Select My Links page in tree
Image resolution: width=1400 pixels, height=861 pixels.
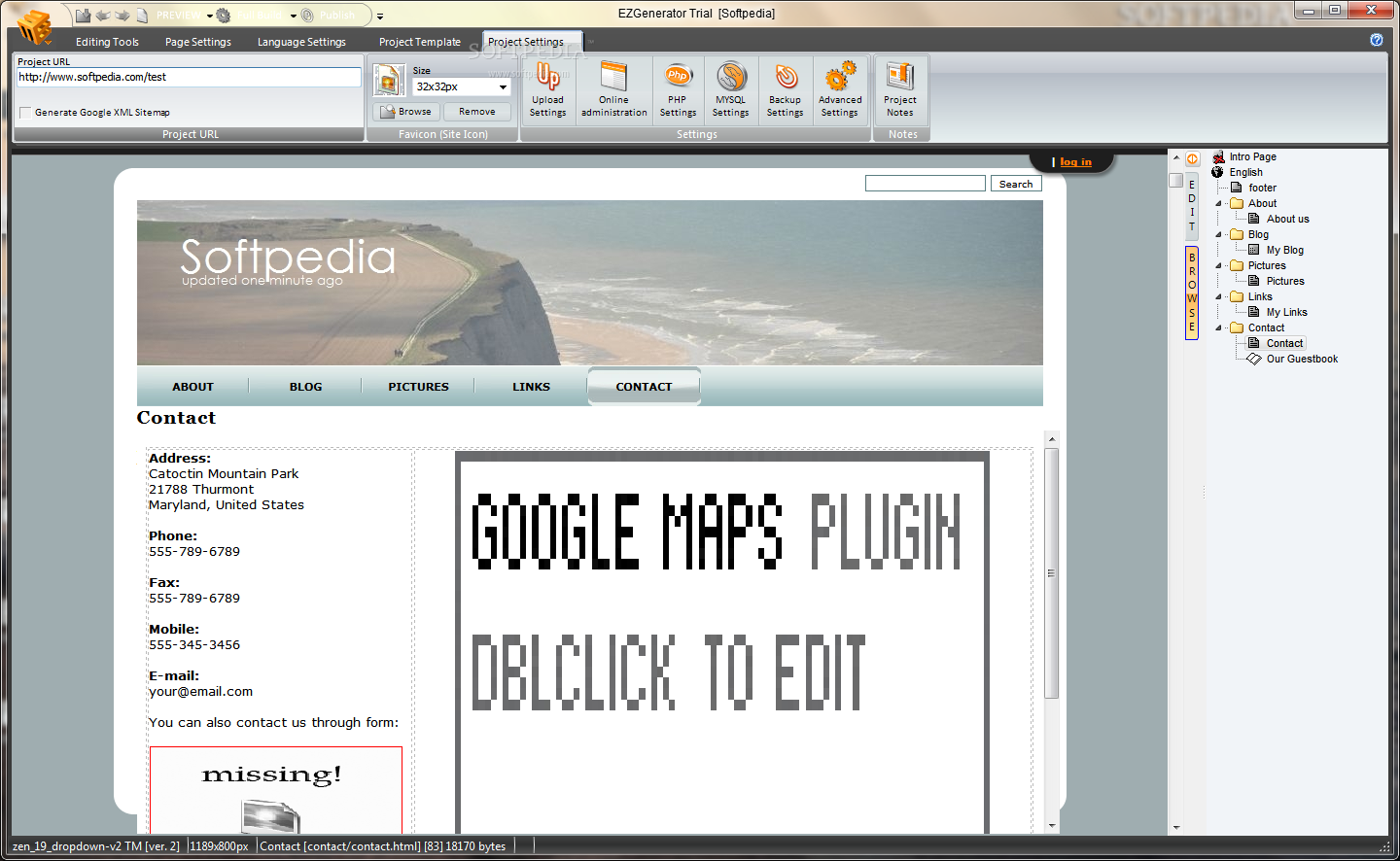(x=1286, y=312)
